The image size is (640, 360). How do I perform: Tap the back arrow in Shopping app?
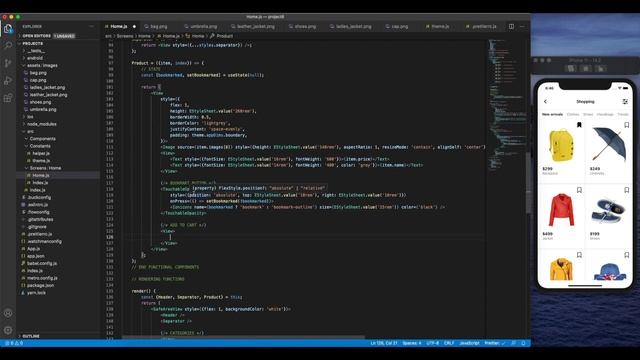click(545, 102)
